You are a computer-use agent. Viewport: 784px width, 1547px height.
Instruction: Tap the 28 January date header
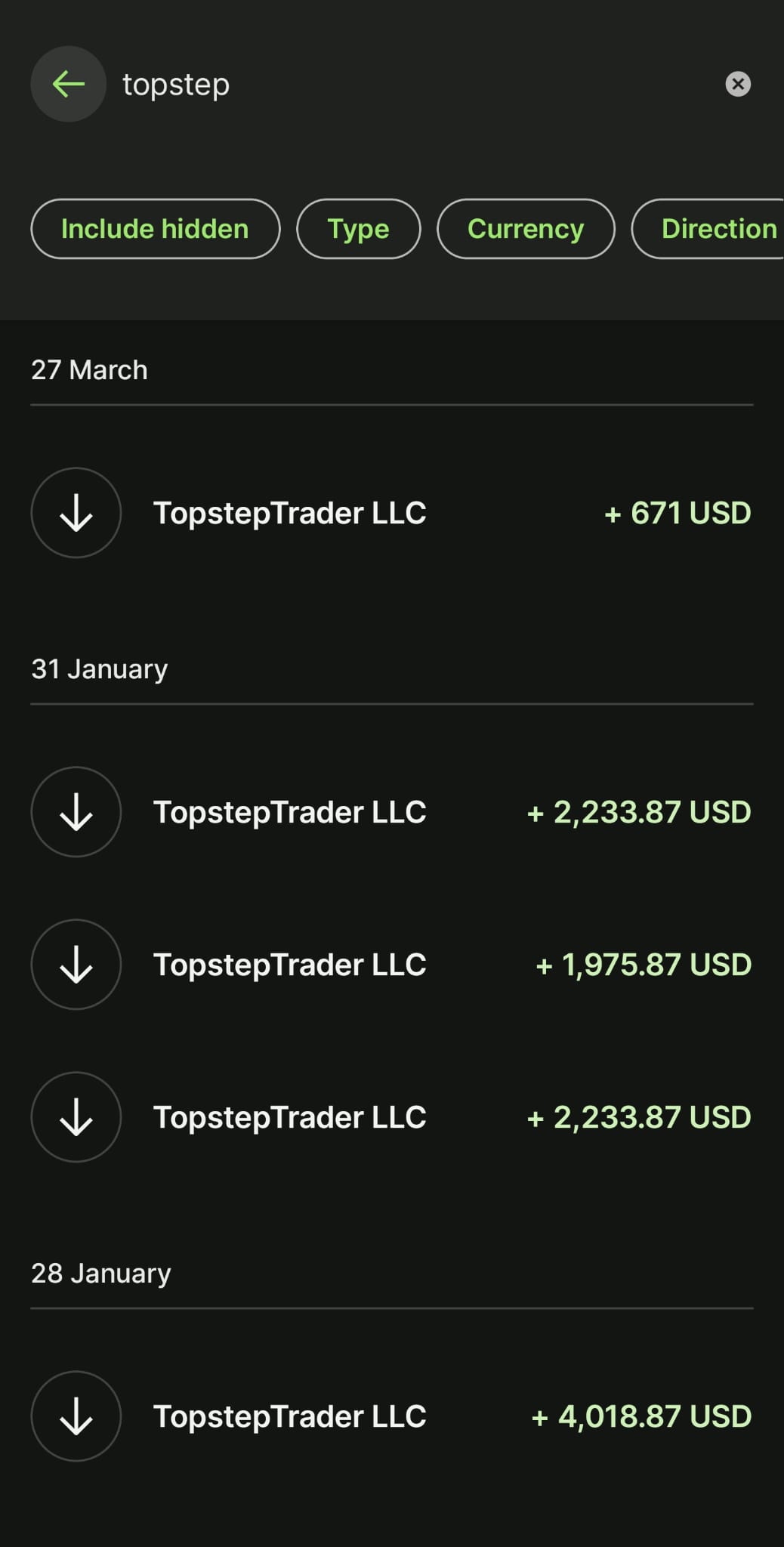101,1274
